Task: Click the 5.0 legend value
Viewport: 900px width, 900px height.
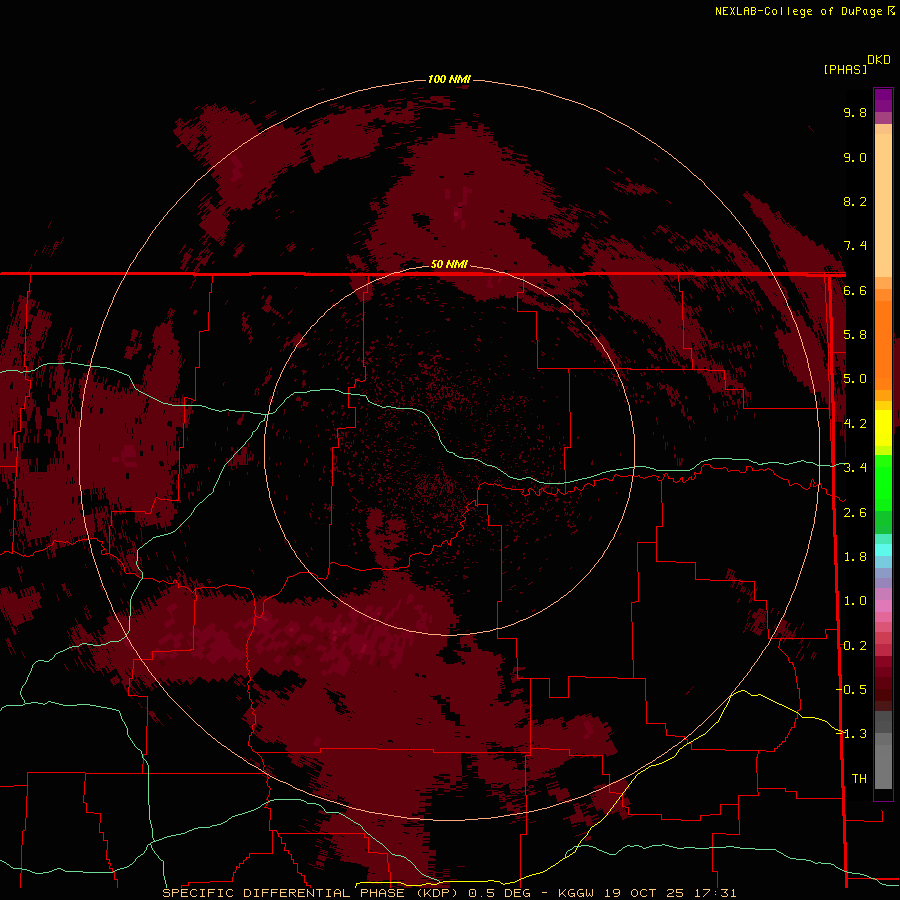Action: (855, 379)
